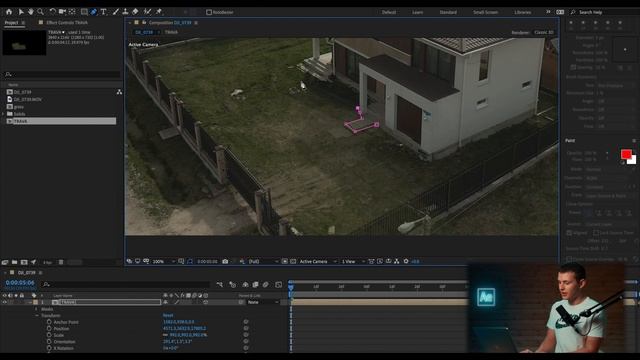Take a snapshot with the camera icon
The width and height of the screenshot is (640, 360).
coord(225,261)
